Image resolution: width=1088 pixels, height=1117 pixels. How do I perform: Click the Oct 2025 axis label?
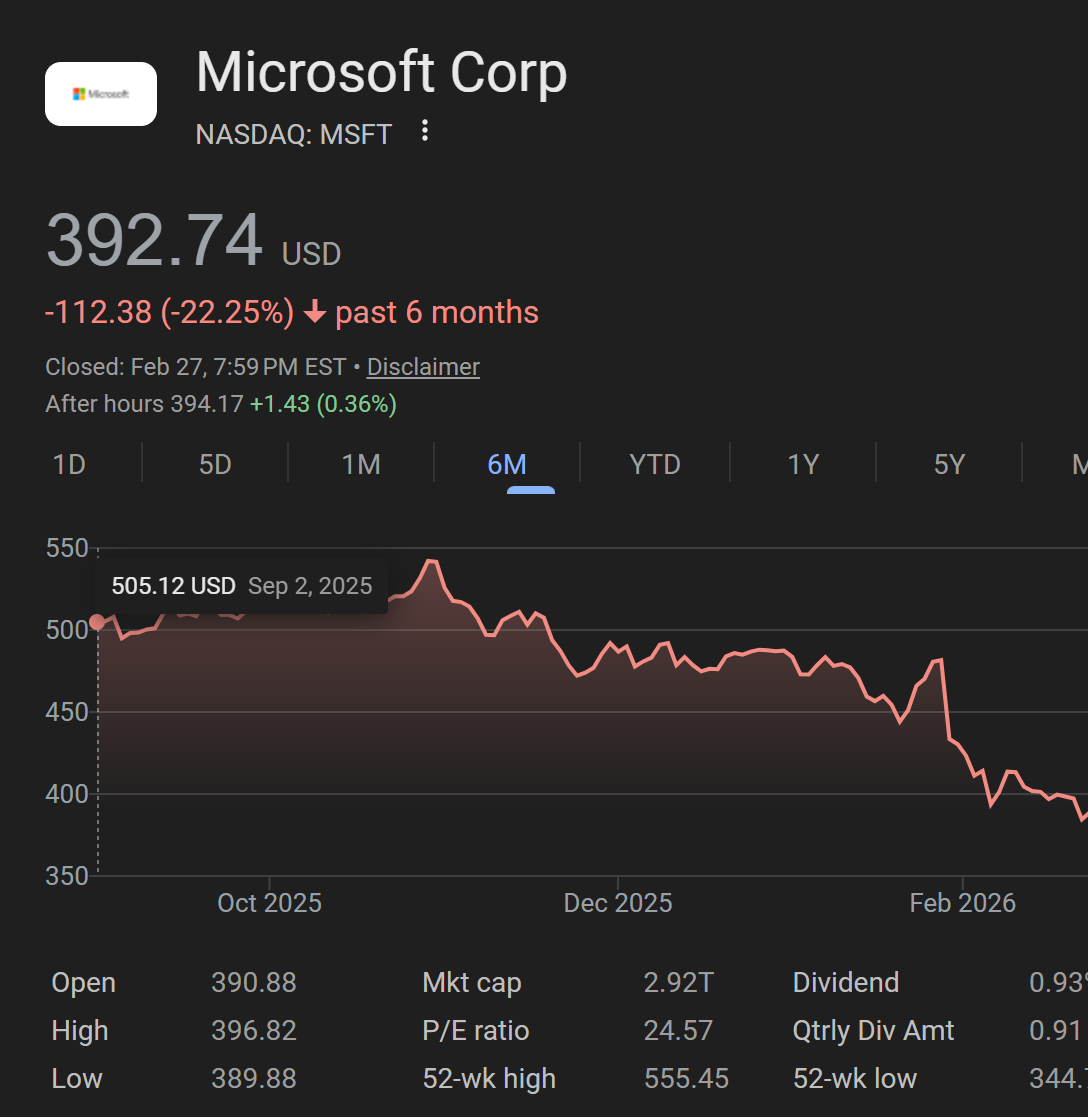click(x=269, y=903)
